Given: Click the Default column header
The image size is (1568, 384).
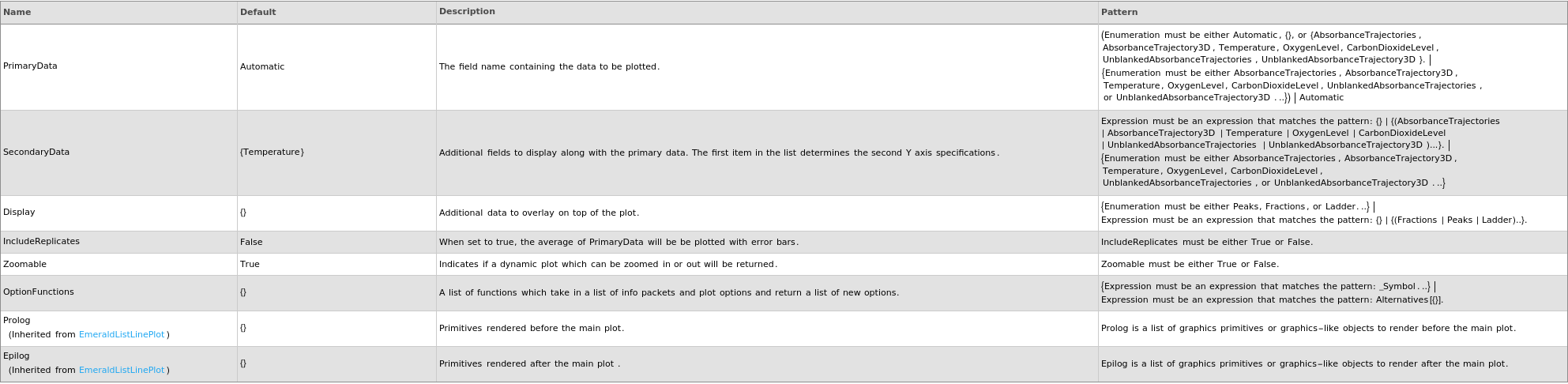Looking at the screenshot, I should (258, 13).
